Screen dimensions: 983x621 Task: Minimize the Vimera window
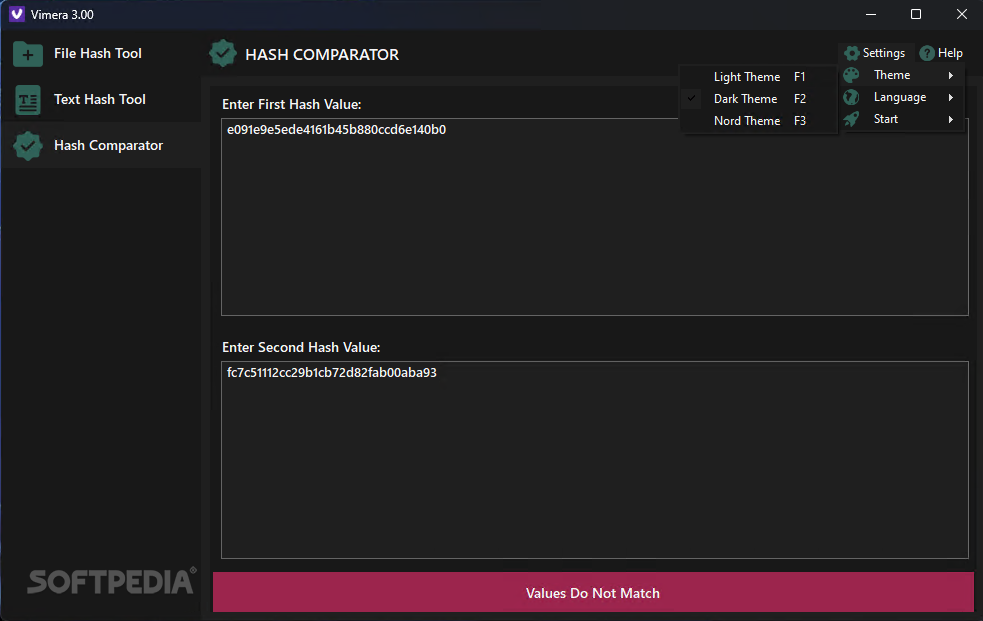[x=871, y=14]
